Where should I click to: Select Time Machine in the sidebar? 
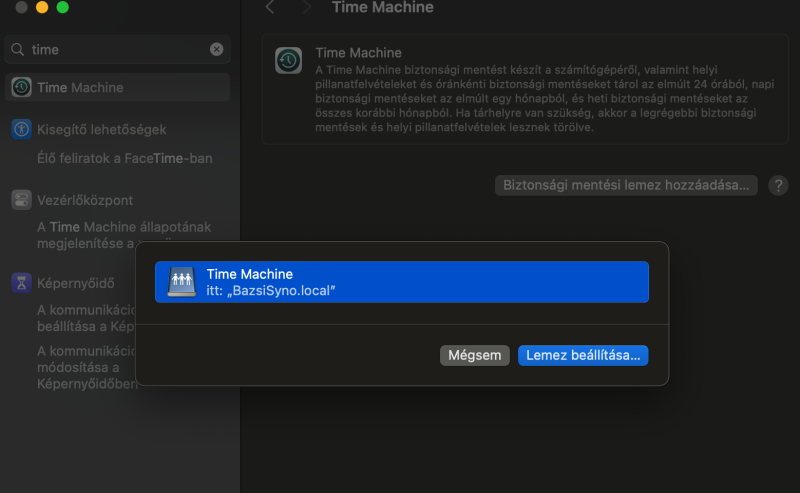[117, 87]
